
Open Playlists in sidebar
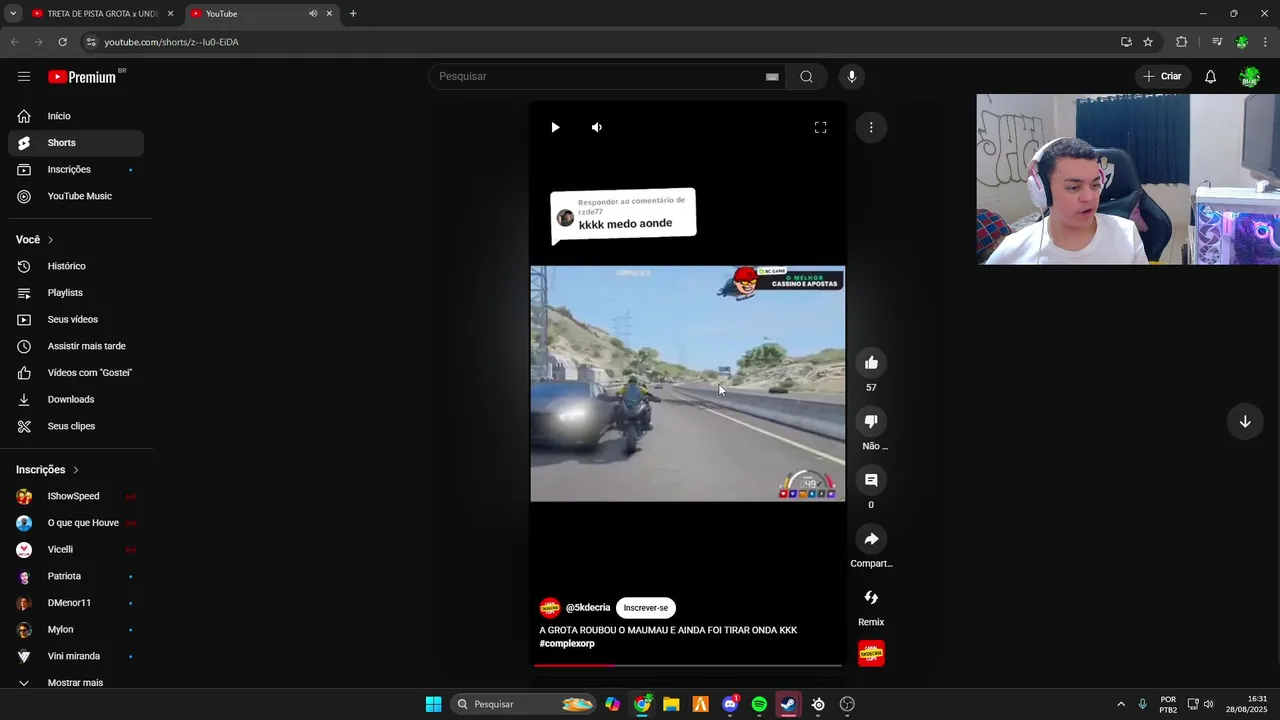tap(76, 293)
